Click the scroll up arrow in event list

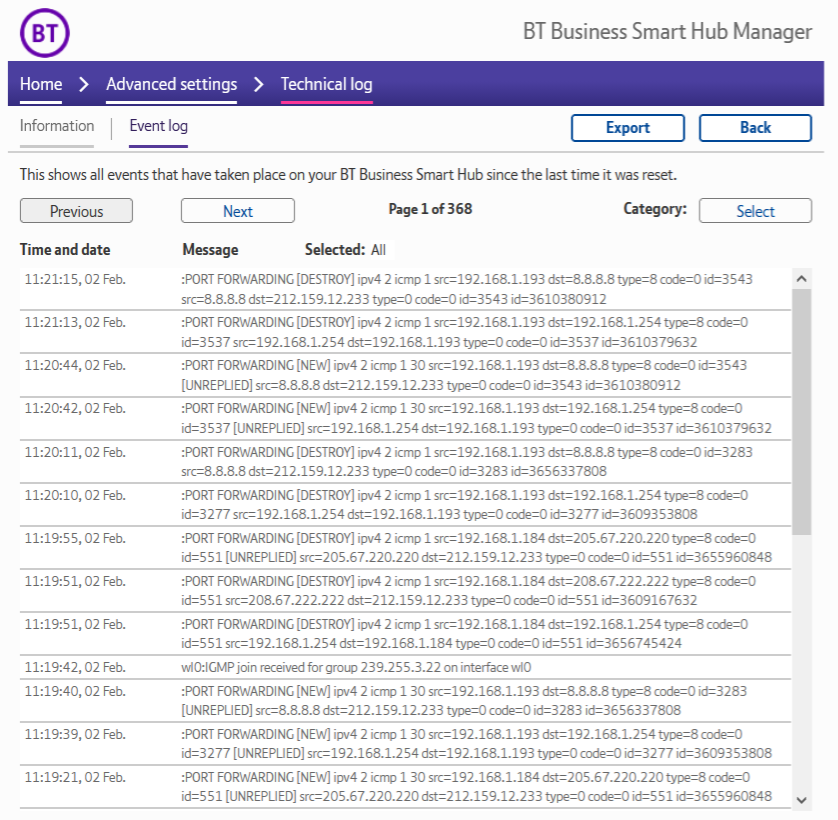click(x=801, y=277)
